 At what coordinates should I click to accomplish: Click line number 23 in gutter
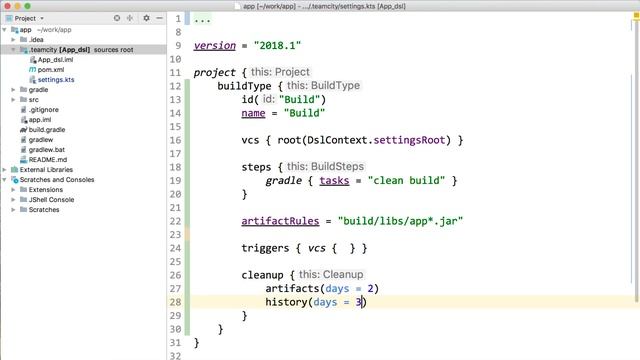tap(175, 234)
